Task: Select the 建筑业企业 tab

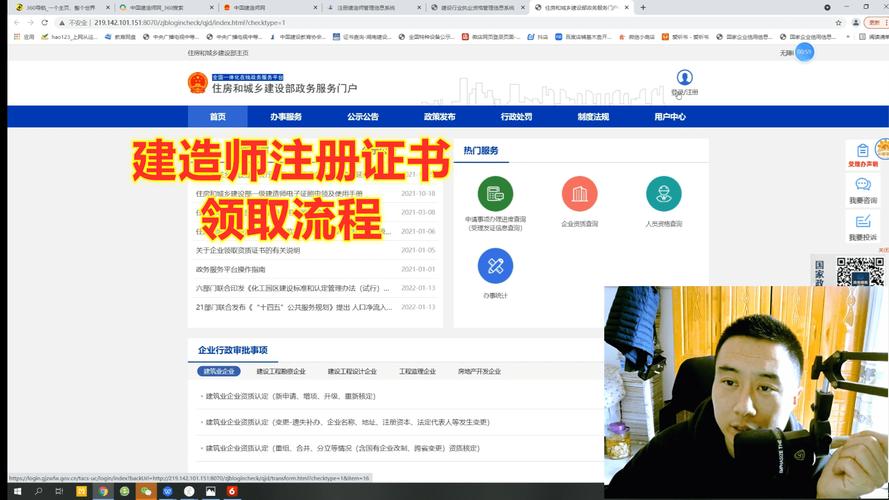Action: click(x=219, y=371)
